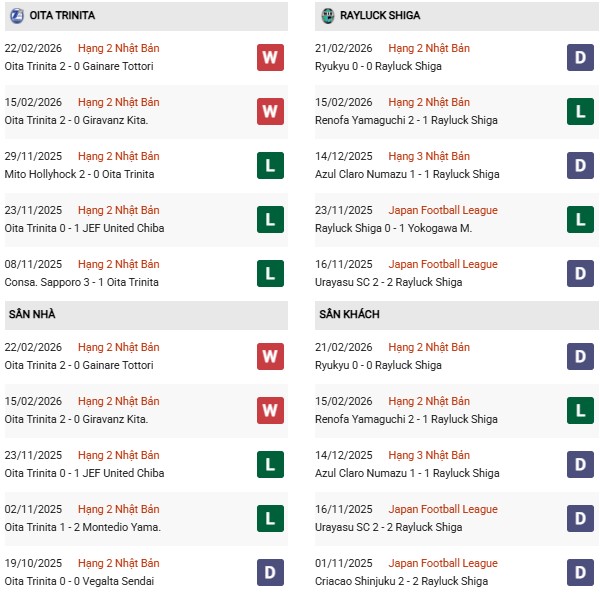This screenshot has width=600, height=594.
Task: Click the Oita Trinita 1 - 2 Montedio Yama. result
Action: 83,527
